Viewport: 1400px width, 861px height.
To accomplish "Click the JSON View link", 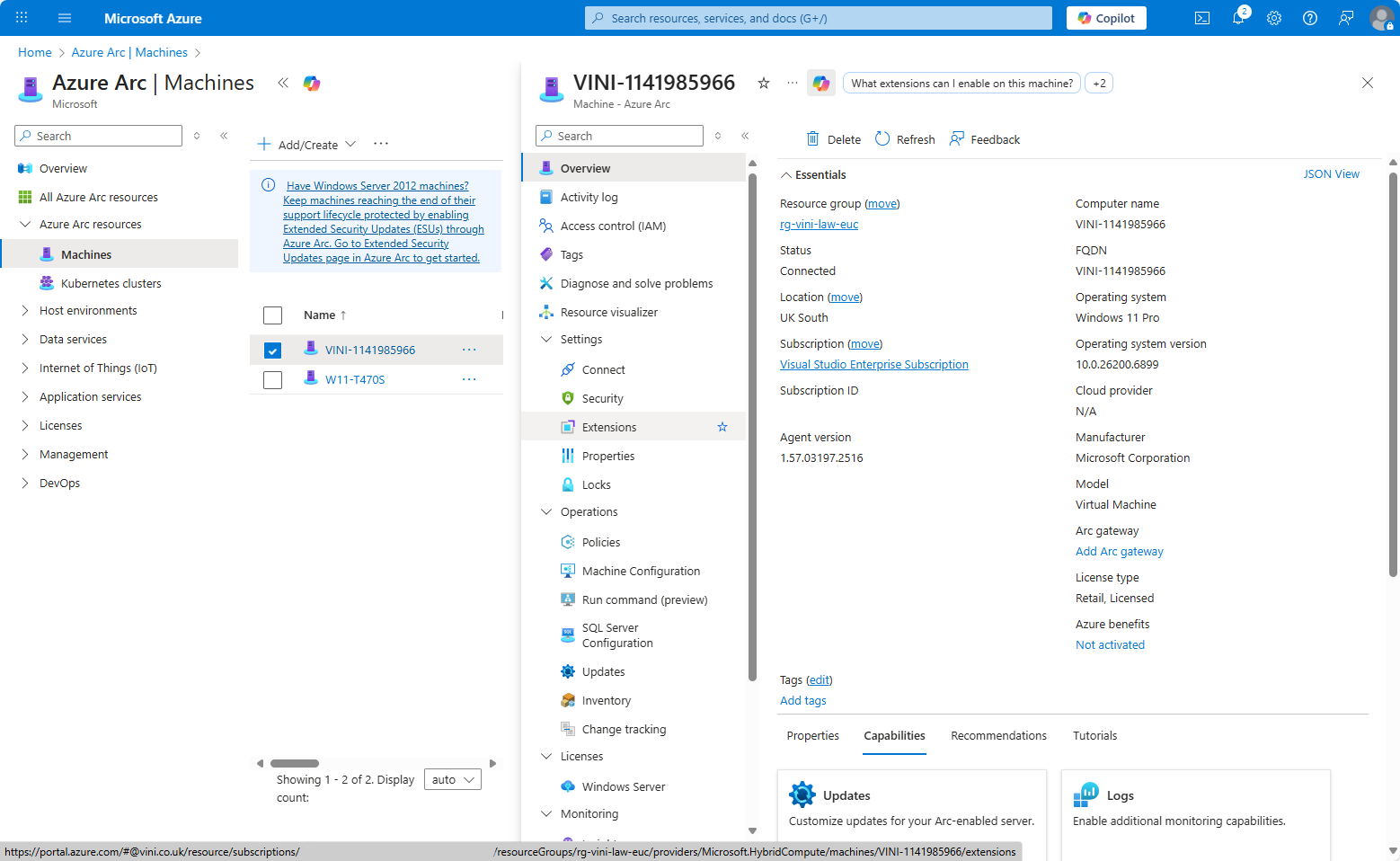I will coord(1331,174).
